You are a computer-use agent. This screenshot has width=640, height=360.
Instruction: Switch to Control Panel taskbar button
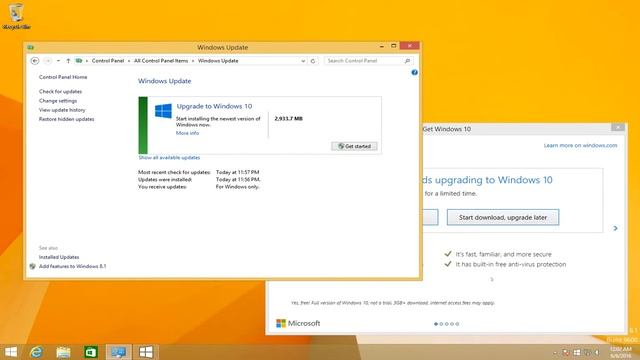click(x=118, y=352)
